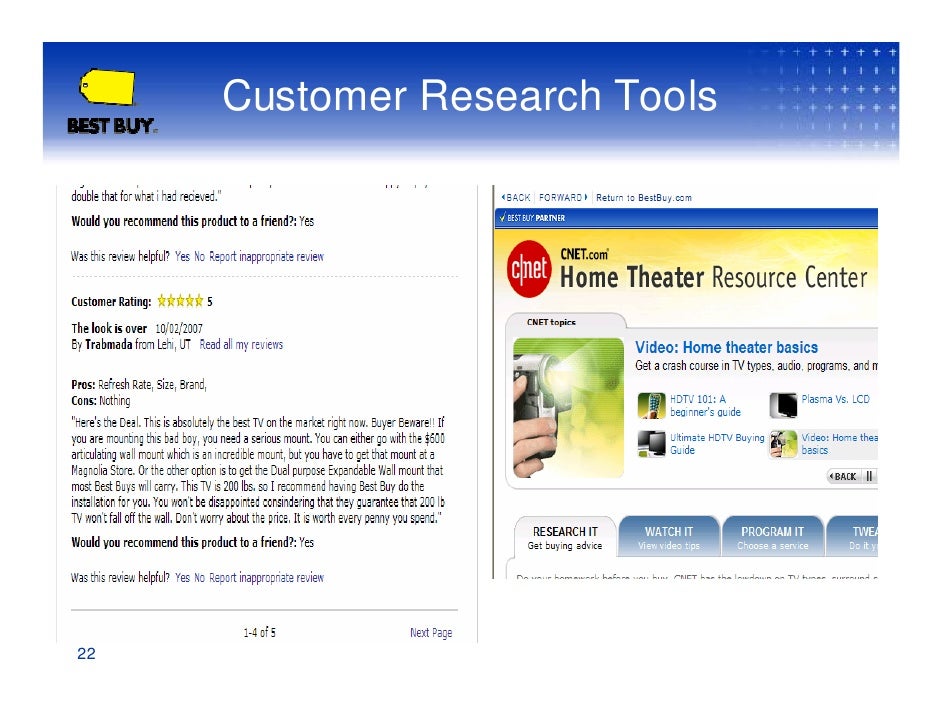Mark first review not helpful with No

pos(199,256)
